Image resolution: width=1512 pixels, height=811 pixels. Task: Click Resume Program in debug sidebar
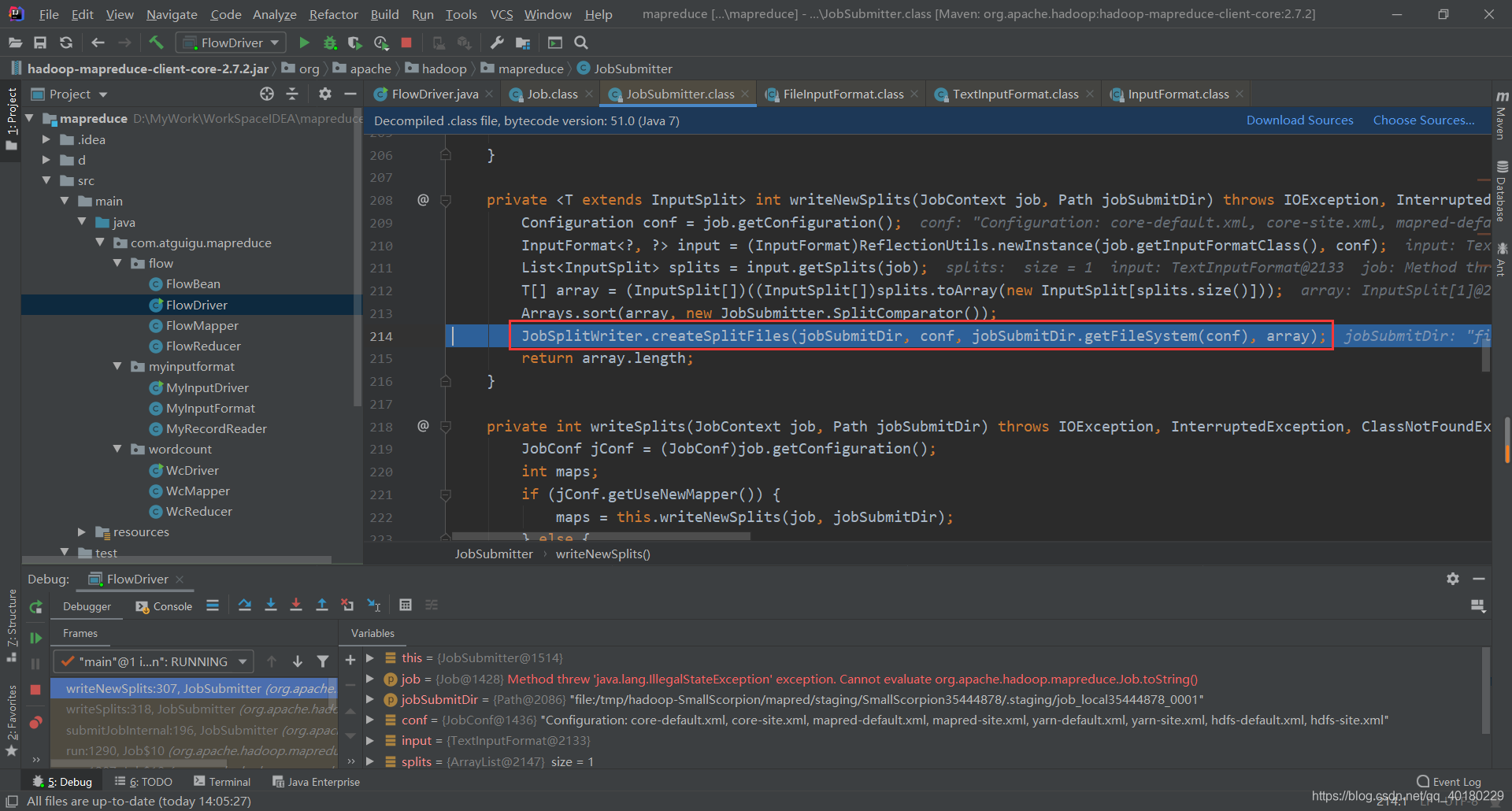tap(35, 638)
